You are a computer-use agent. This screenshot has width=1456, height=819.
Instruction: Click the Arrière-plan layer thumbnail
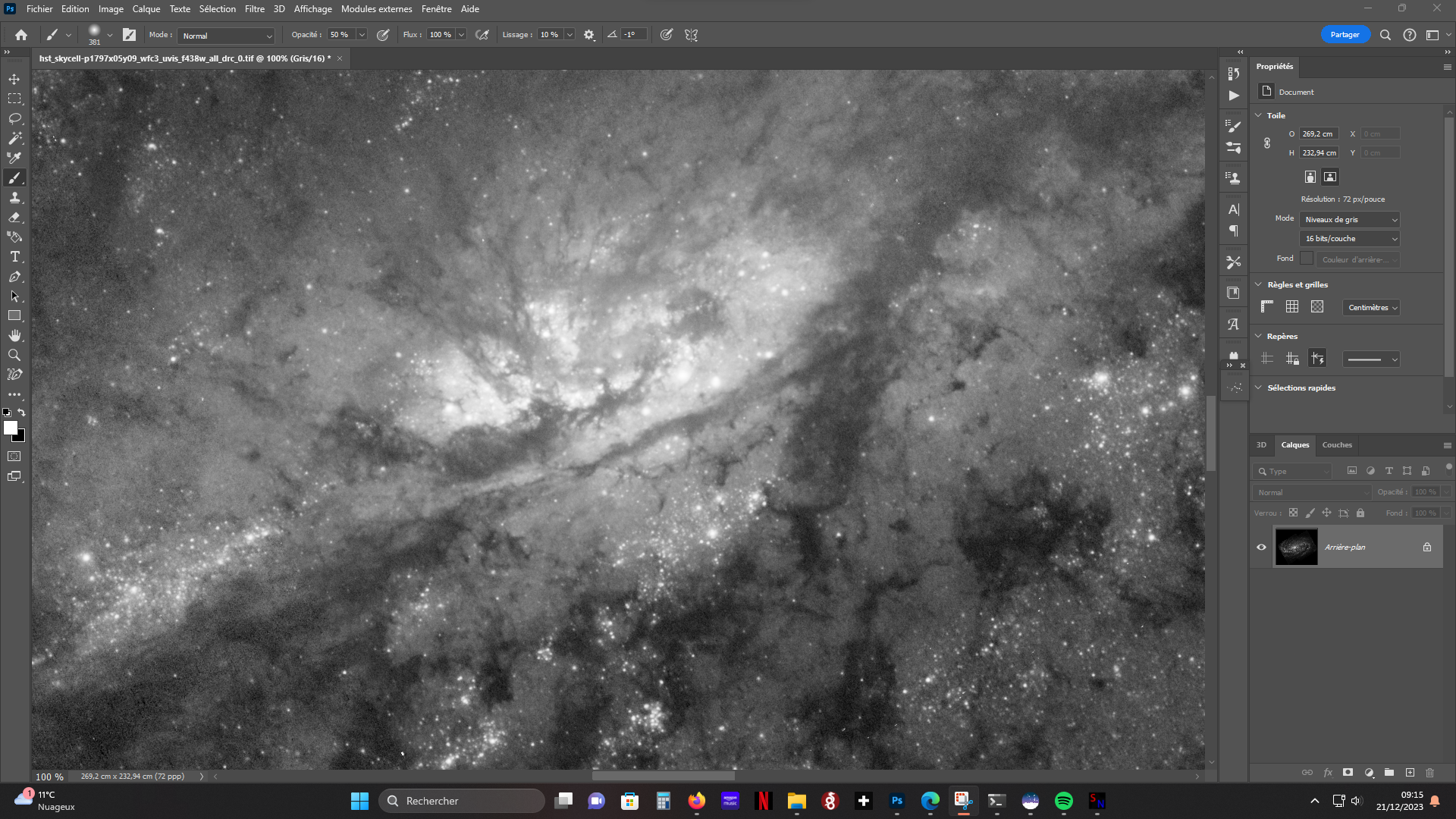(x=1296, y=547)
